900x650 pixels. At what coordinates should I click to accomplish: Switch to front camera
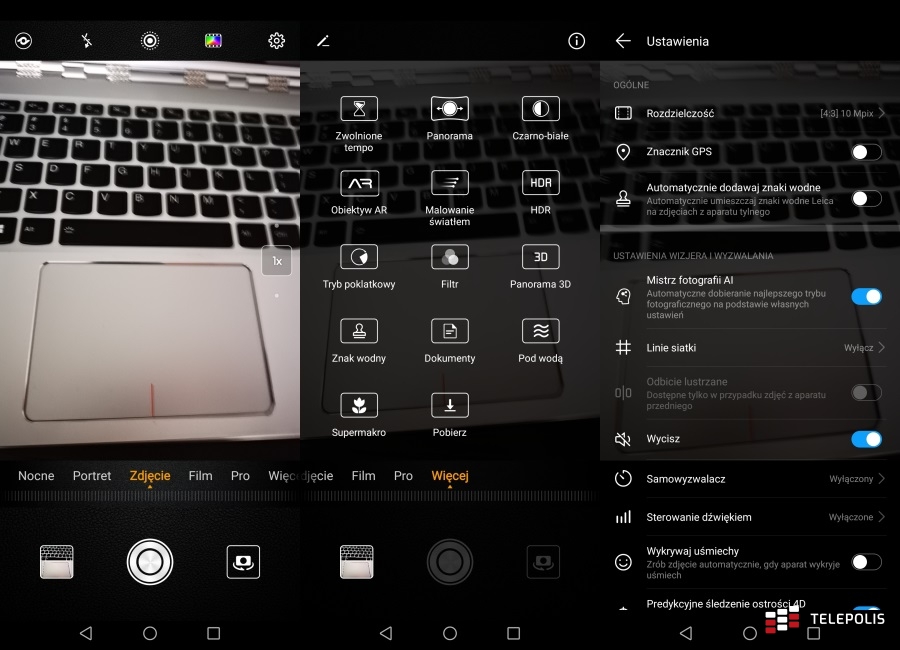pyautogui.click(x=243, y=561)
